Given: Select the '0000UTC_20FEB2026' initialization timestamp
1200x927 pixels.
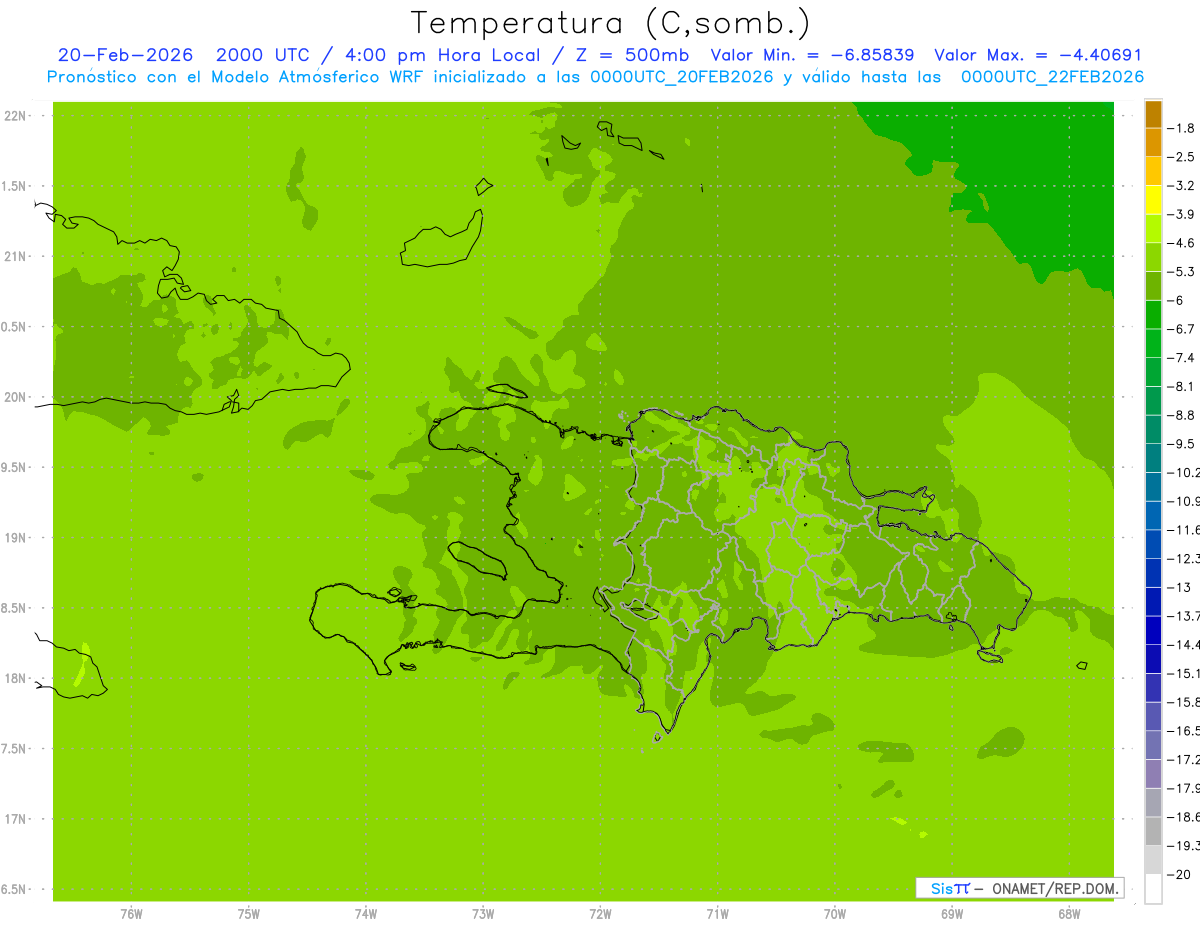Looking at the screenshot, I should [x=681, y=76].
